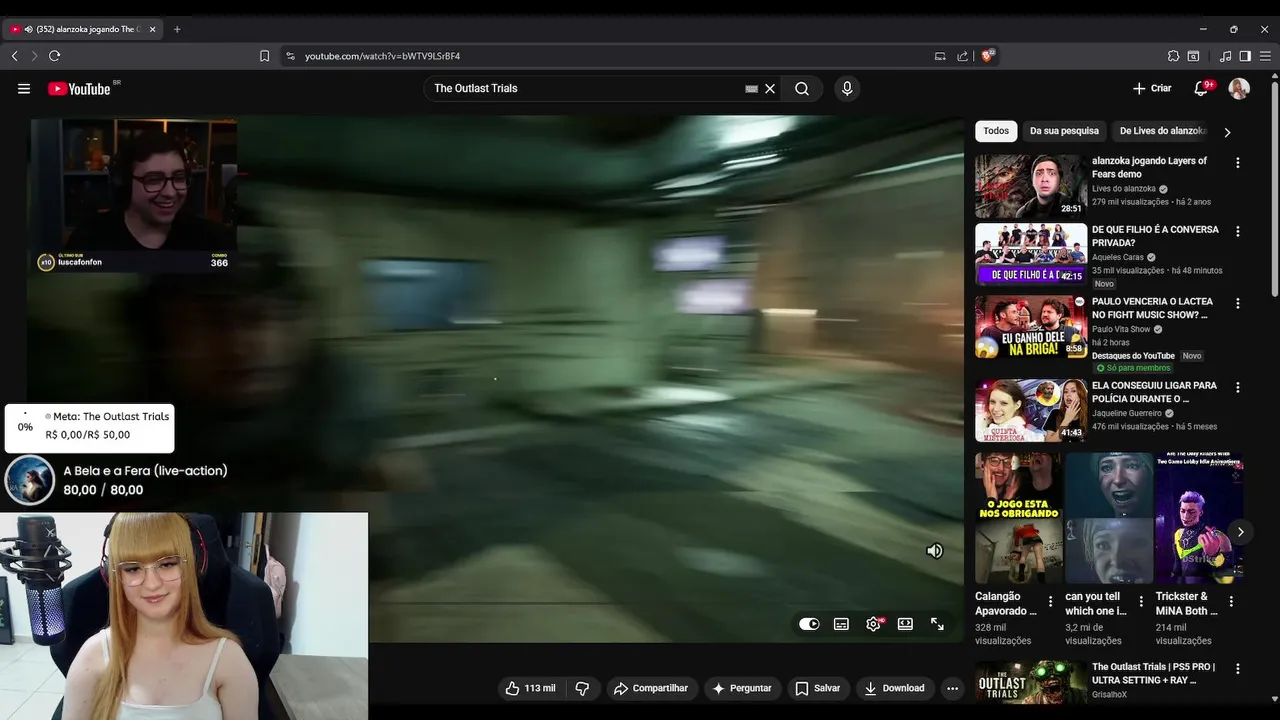Open the on-screen keyboard in search box

pyautogui.click(x=751, y=88)
